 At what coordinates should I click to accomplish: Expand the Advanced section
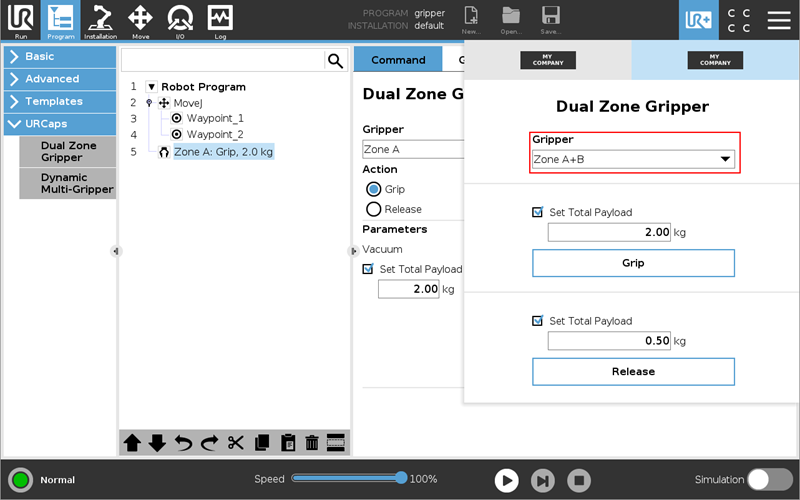pos(58,79)
